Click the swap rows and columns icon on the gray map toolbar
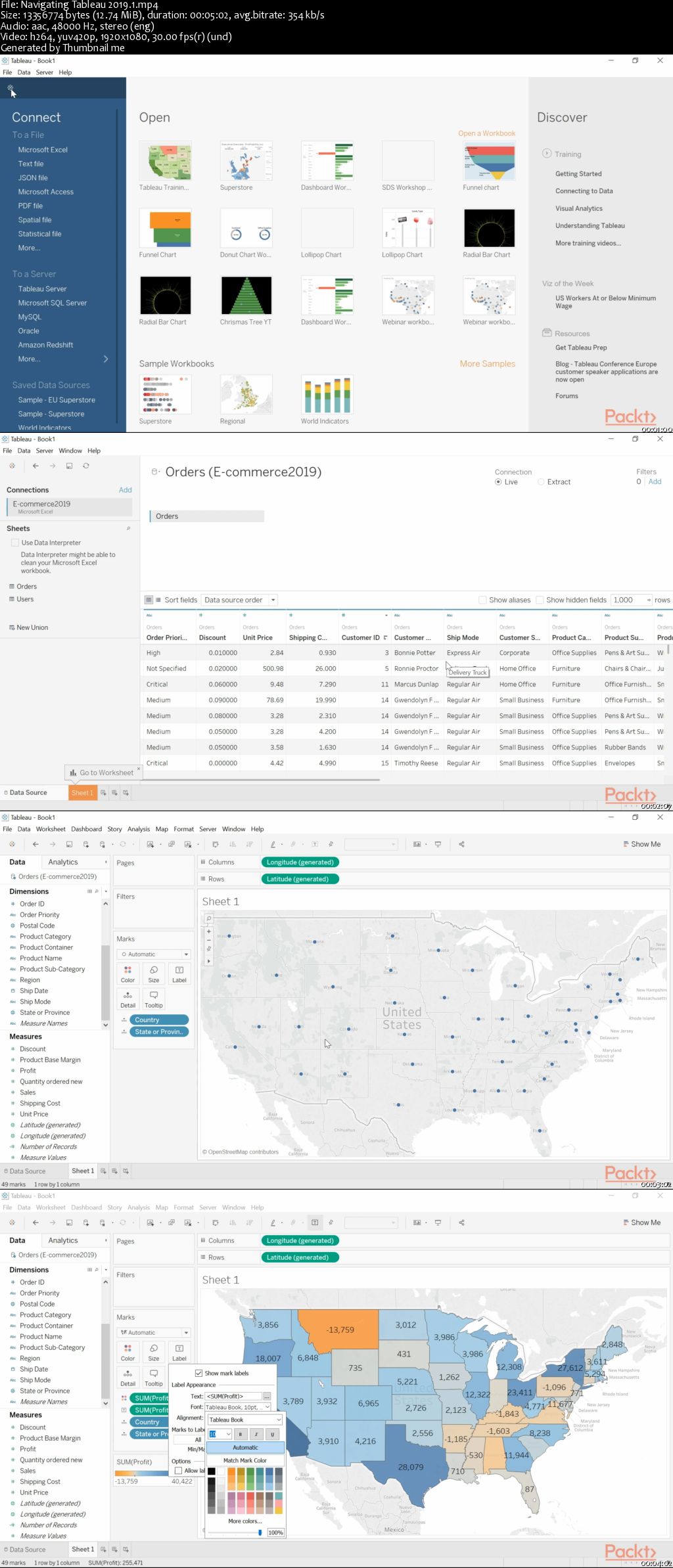 tap(215, 844)
